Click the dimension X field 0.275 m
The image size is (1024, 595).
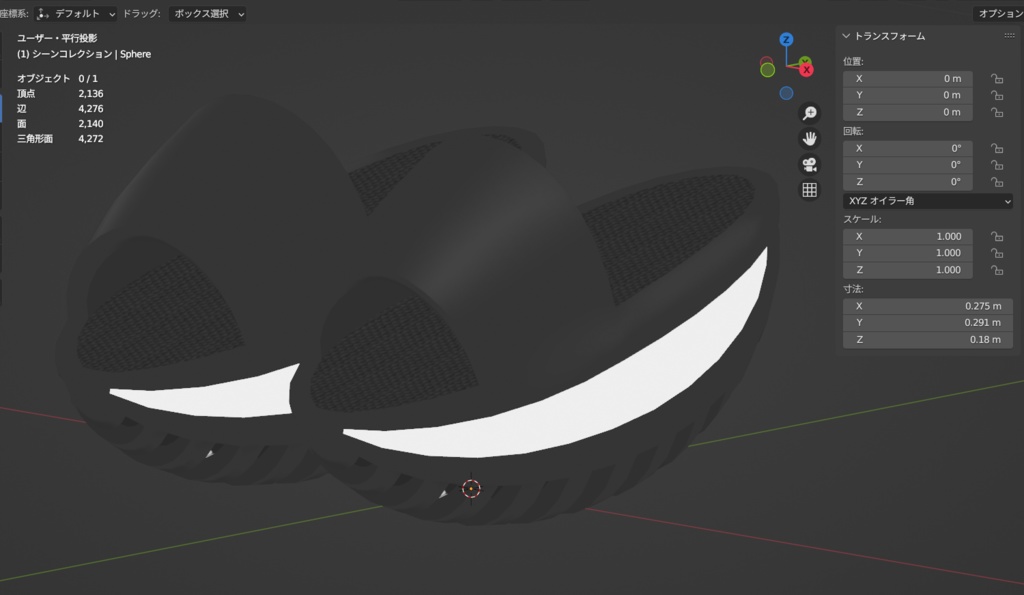(x=927, y=306)
